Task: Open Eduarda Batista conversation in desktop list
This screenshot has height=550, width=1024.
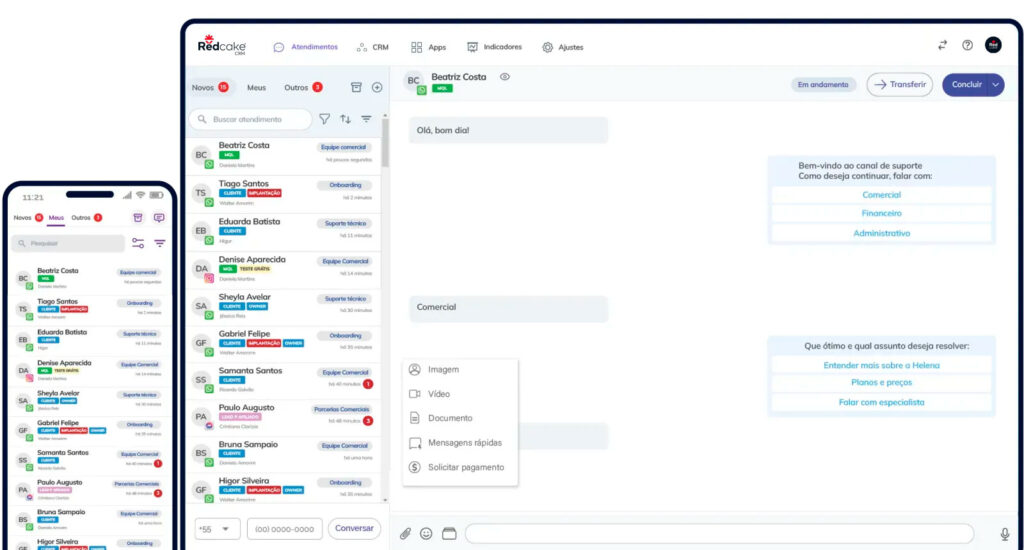Action: (x=283, y=231)
